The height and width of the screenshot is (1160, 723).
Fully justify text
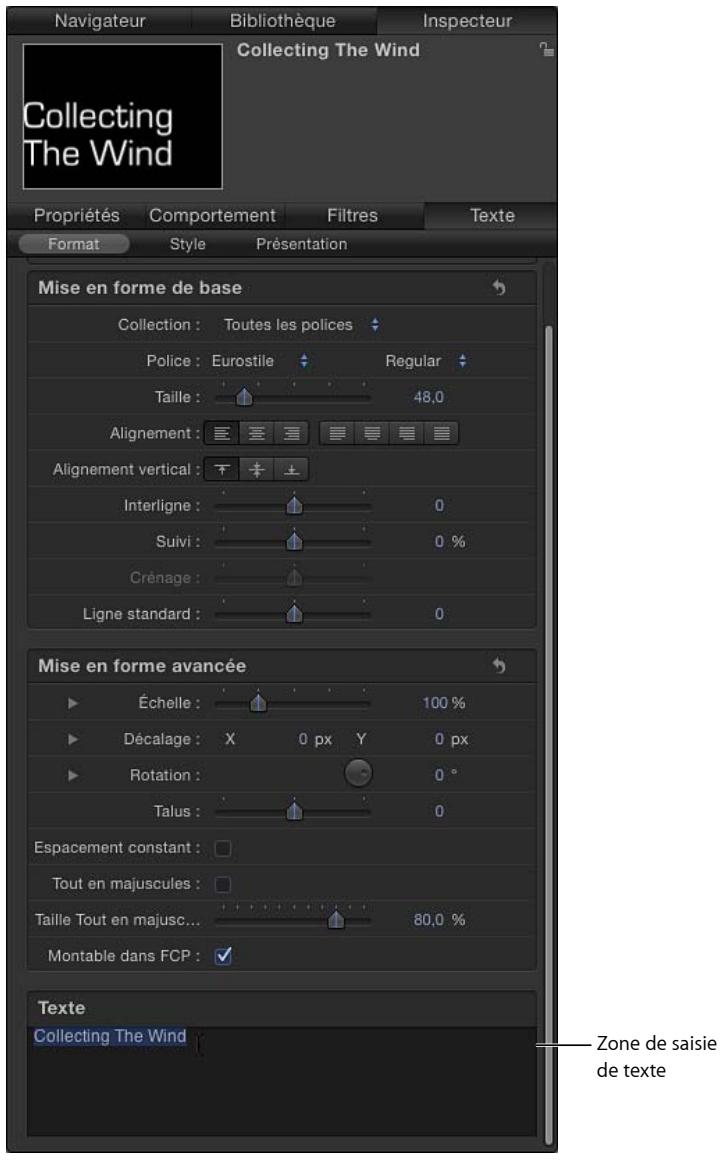[x=442, y=434]
